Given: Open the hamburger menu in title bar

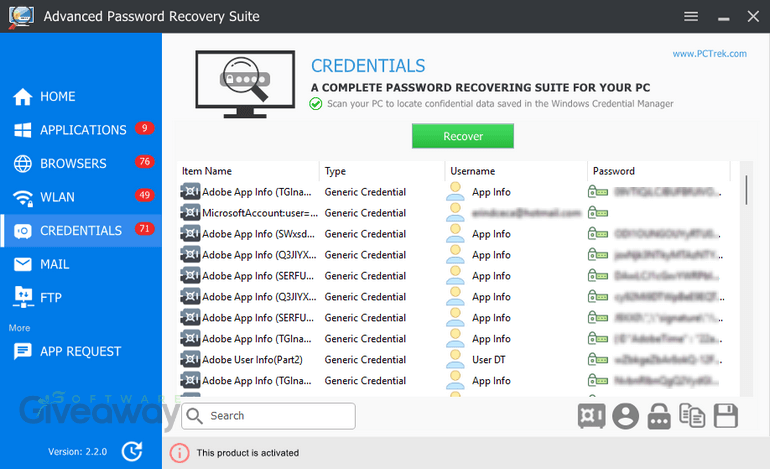Looking at the screenshot, I should point(691,17).
